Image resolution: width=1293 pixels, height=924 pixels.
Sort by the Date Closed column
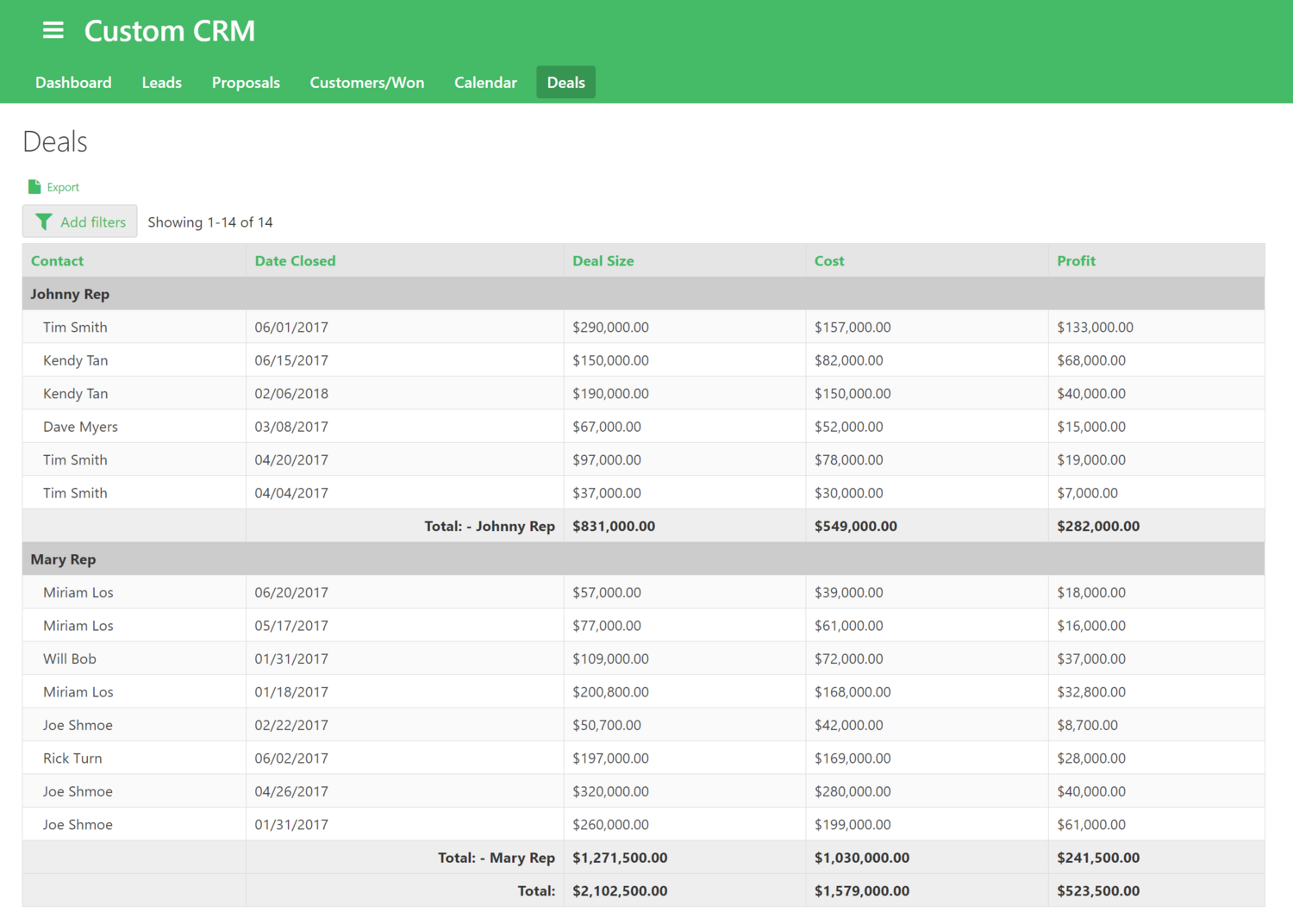[x=295, y=260]
